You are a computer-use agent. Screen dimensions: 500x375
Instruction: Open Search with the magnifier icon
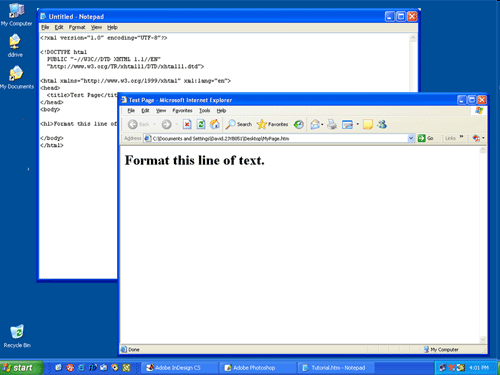pyautogui.click(x=239, y=124)
